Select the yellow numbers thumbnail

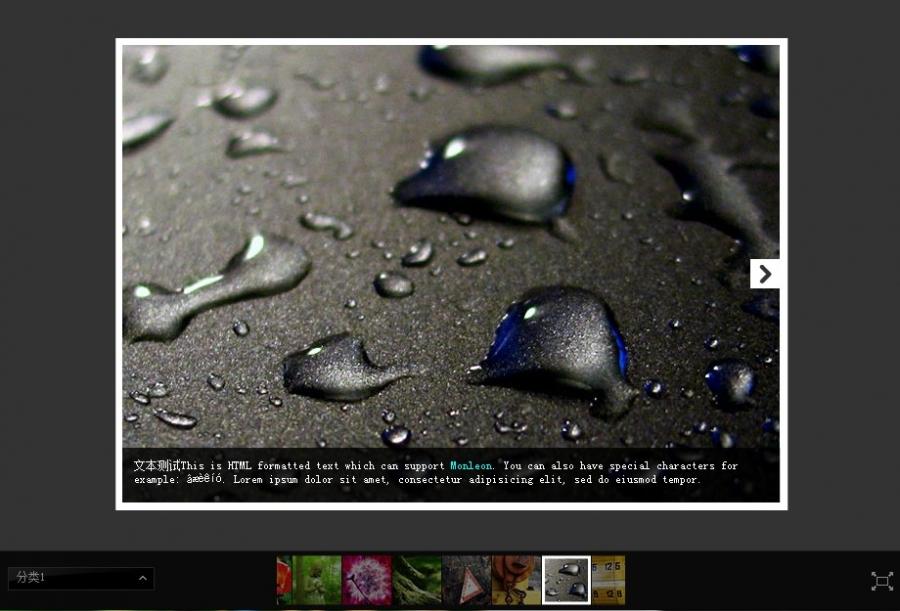click(608, 580)
